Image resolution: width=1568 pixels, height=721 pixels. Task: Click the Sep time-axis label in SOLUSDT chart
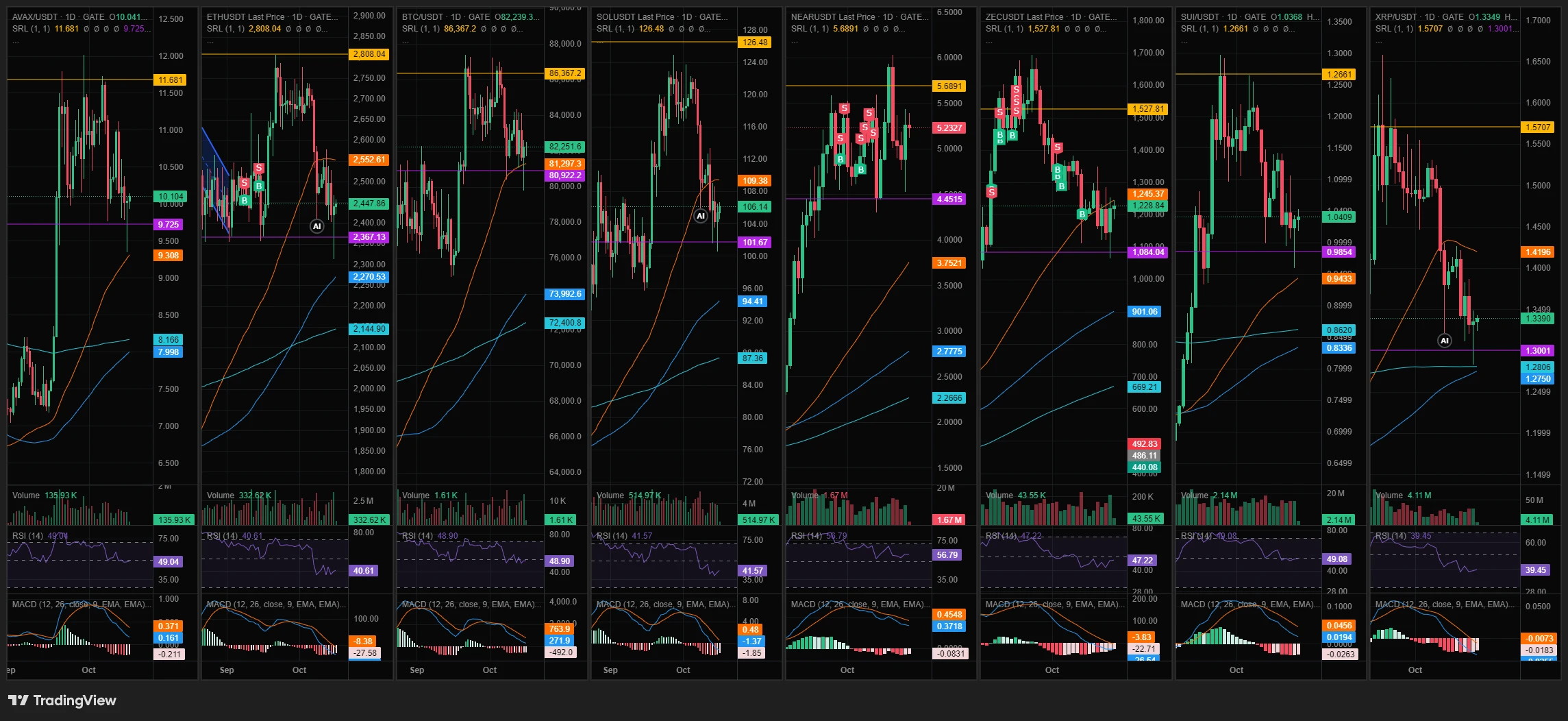610,670
